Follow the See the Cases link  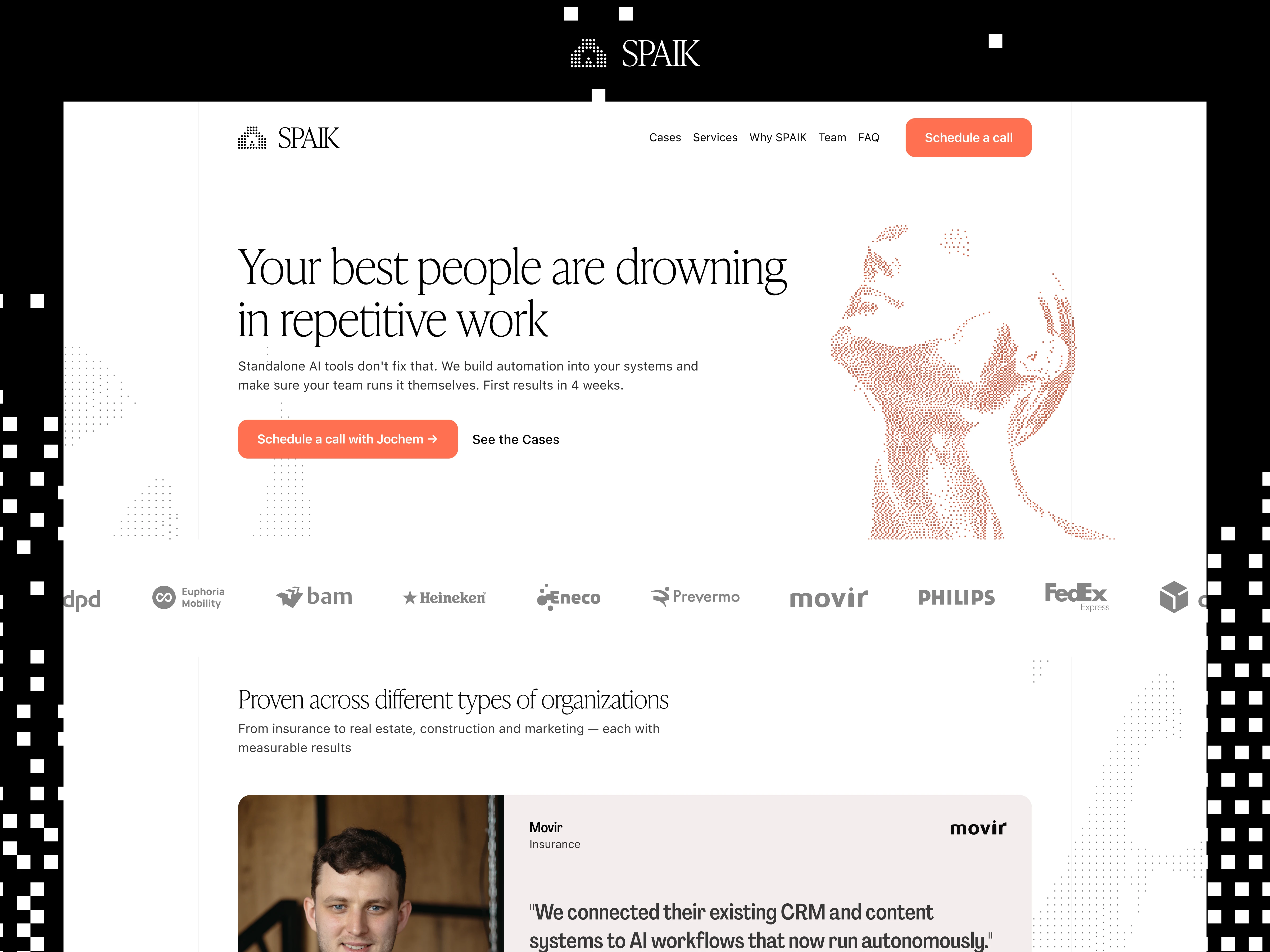(516, 440)
